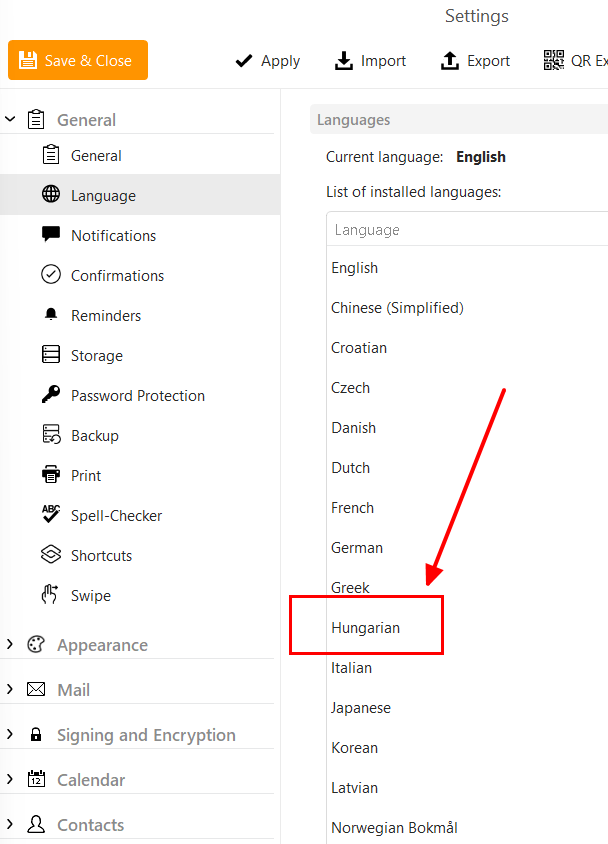Click the Language search field
The height and width of the screenshot is (844, 608).
pyautogui.click(x=466, y=230)
